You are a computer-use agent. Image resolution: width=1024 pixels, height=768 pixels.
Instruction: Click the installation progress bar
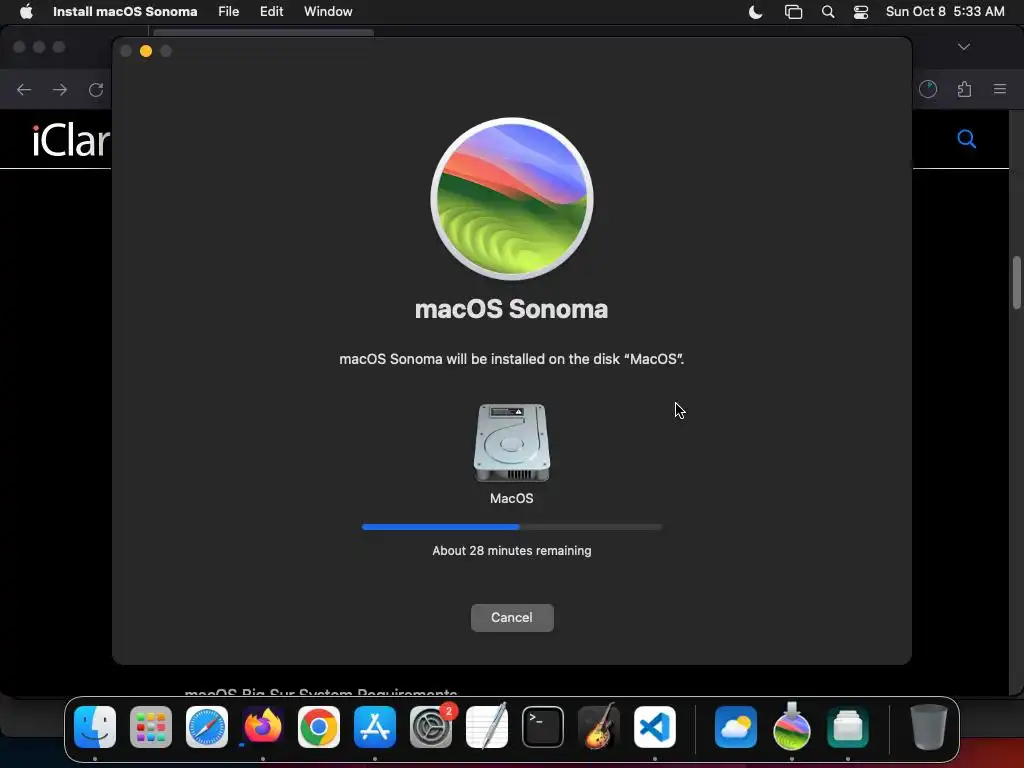512,526
